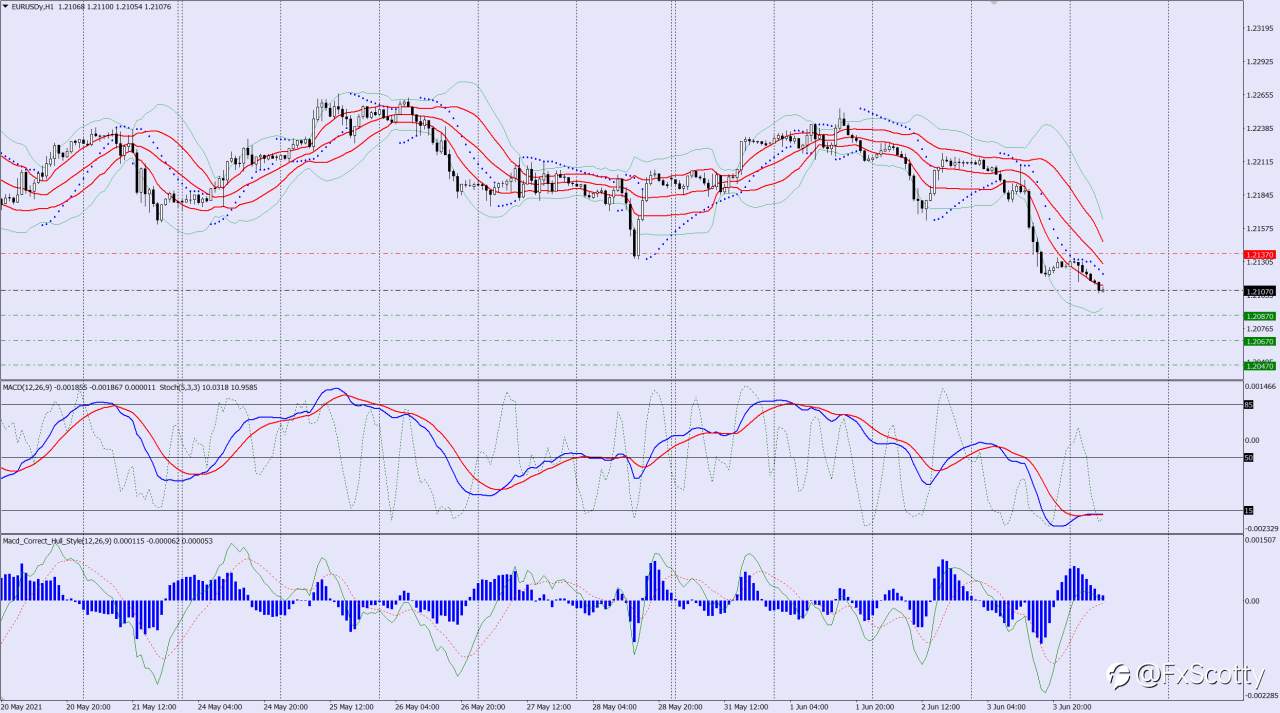This screenshot has width=1280, height=713.
Task: Click the triangle arrow beside EURUSDy,H1 title
Action: click(x=5, y=5)
